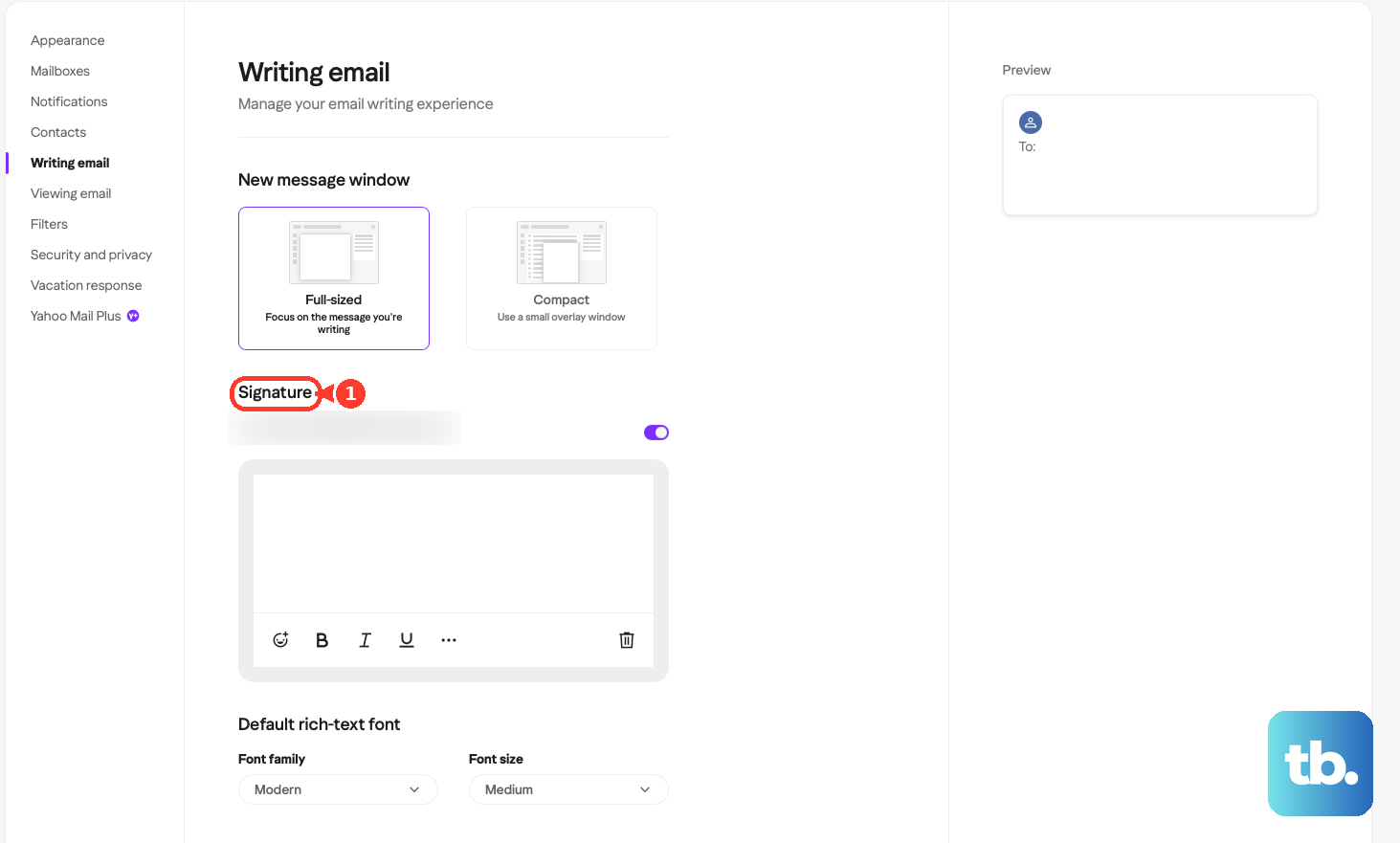Click the 'Preview' panel label

[1026, 70]
